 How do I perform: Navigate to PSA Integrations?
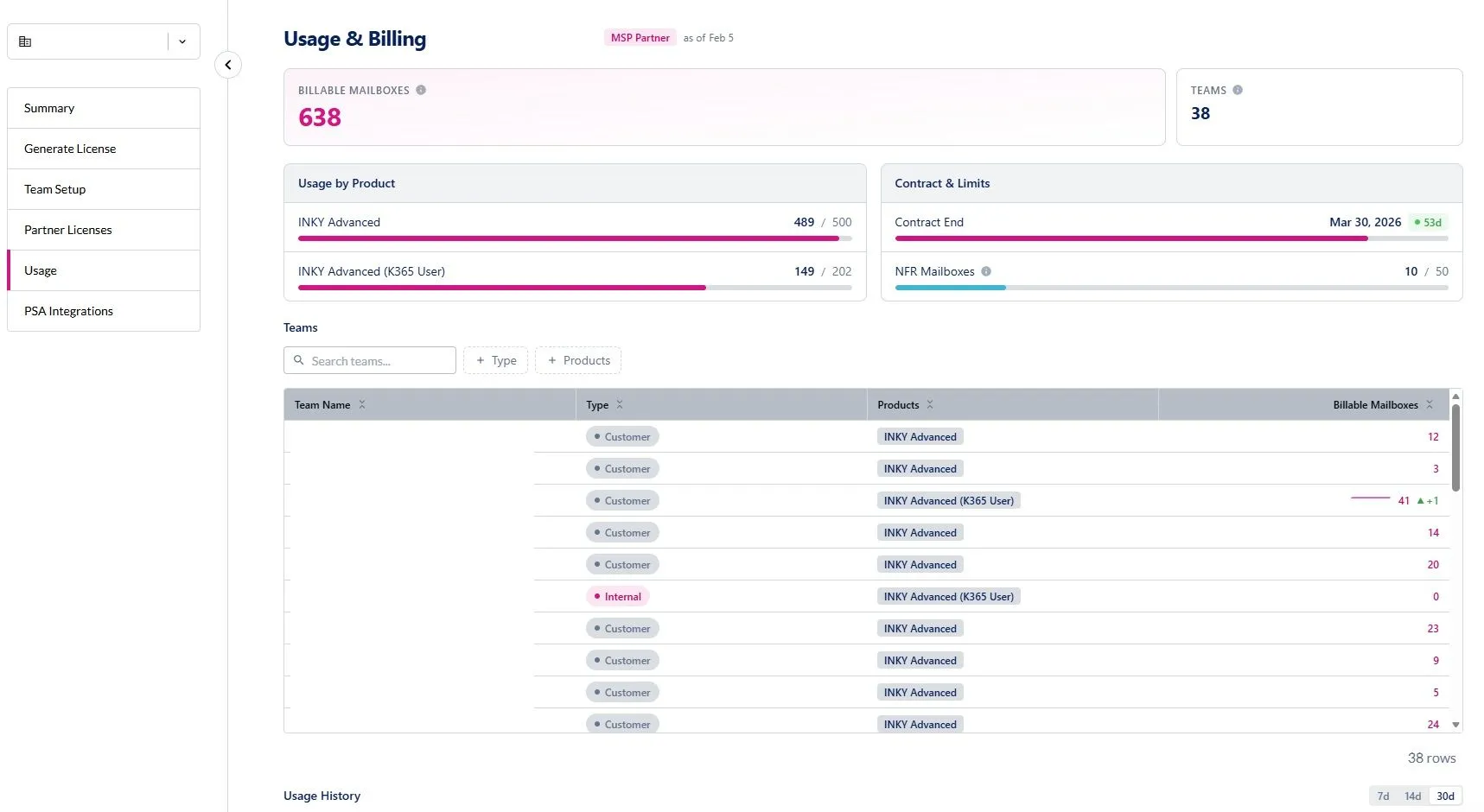(x=104, y=311)
